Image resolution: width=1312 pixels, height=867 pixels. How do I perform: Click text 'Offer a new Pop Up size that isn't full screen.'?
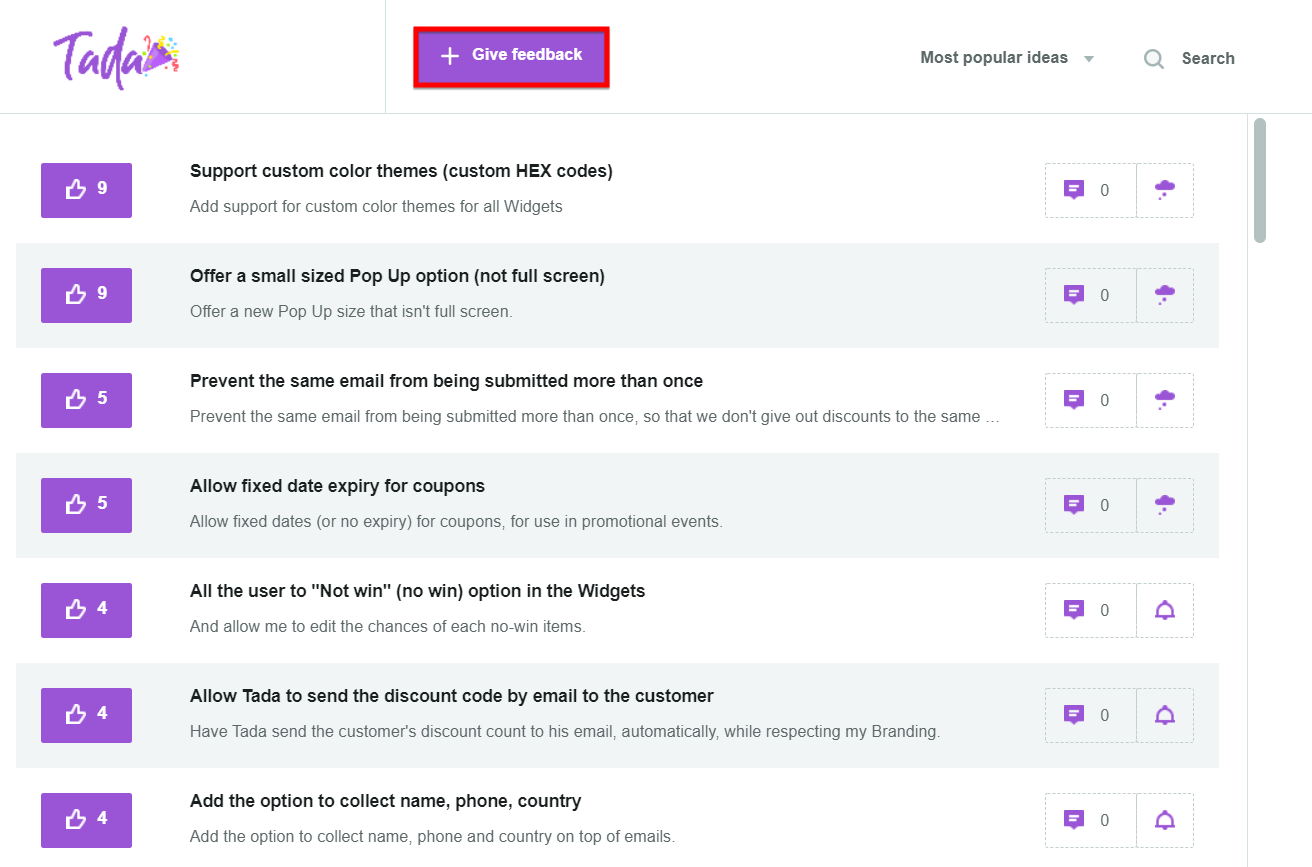pos(351,312)
